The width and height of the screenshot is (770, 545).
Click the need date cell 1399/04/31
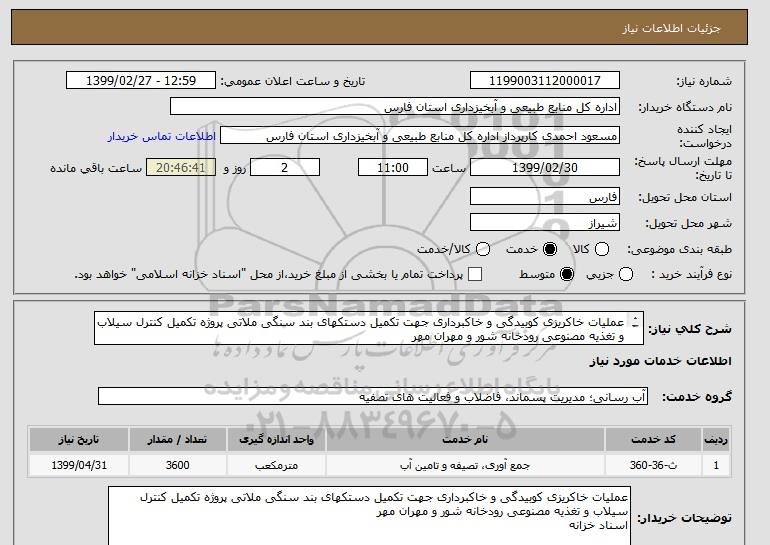point(79,465)
